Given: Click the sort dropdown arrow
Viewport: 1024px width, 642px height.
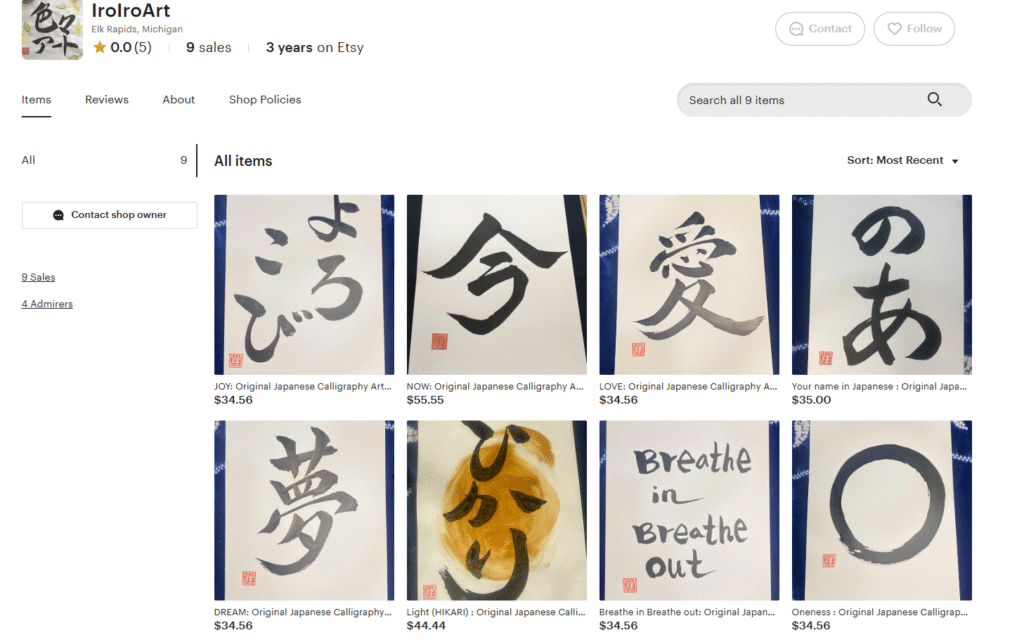Looking at the screenshot, I should [955, 161].
